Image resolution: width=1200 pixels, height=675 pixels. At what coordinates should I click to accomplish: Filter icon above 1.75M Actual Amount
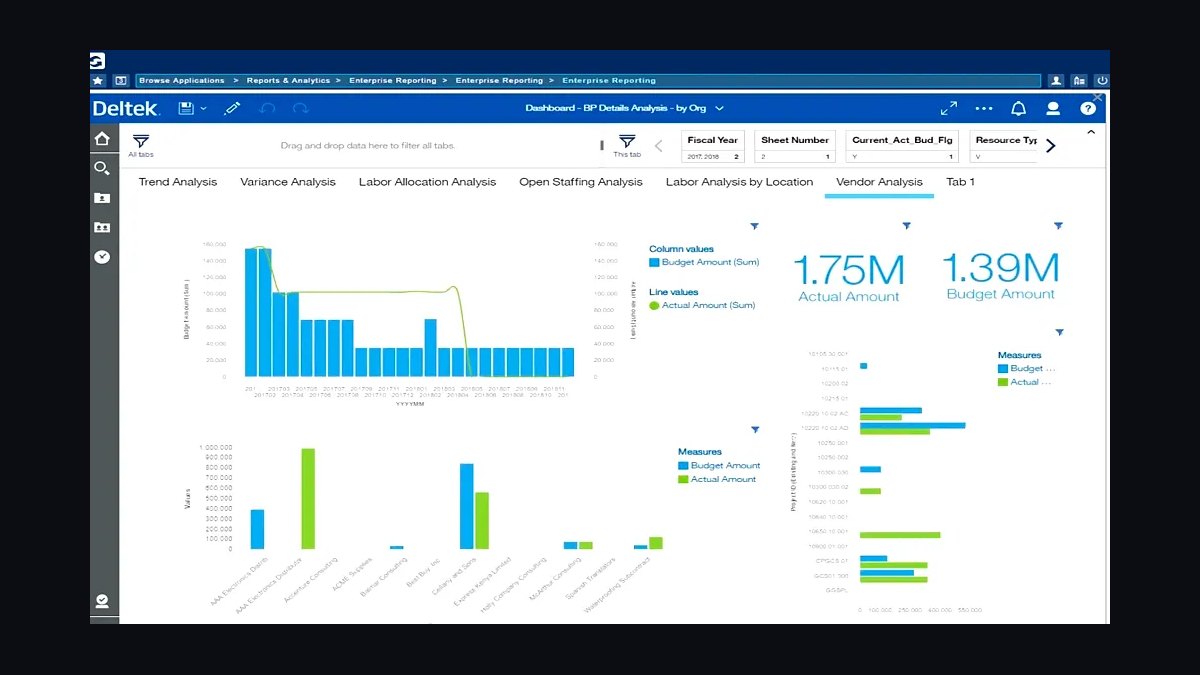point(906,226)
